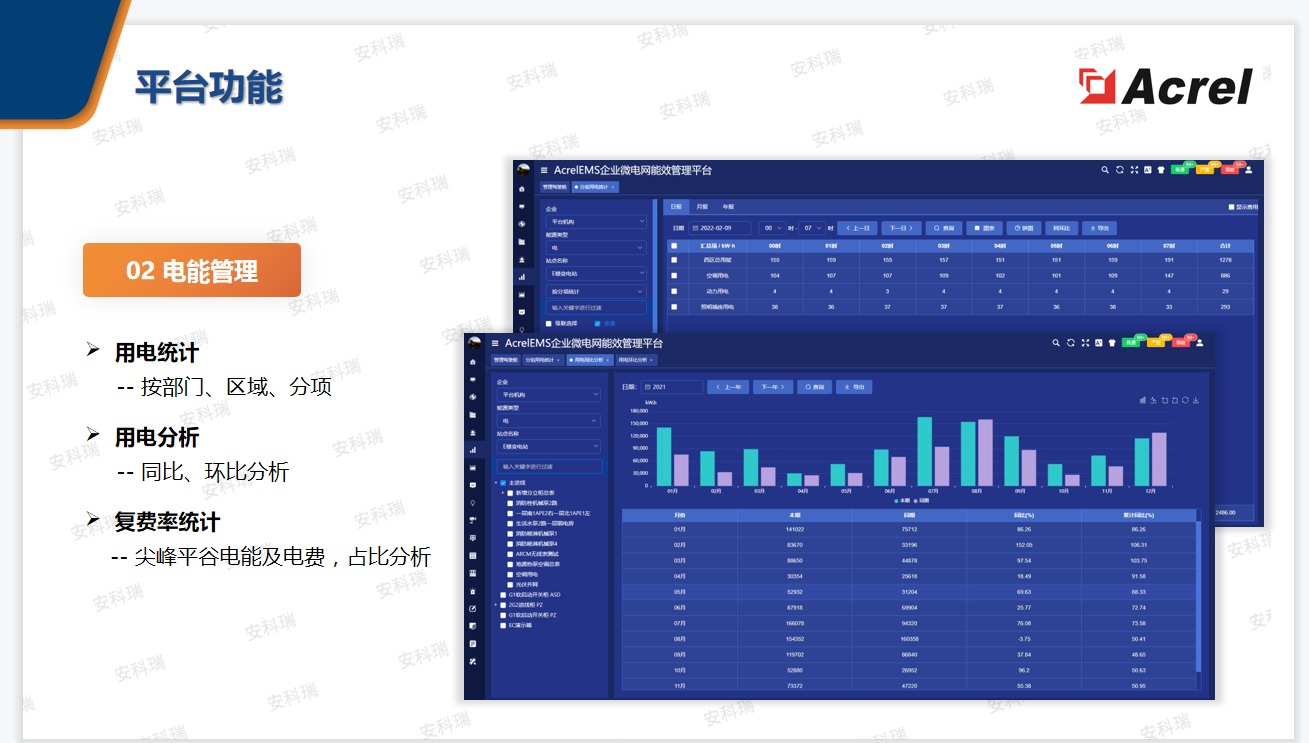Click the 上一年 button

728,387
